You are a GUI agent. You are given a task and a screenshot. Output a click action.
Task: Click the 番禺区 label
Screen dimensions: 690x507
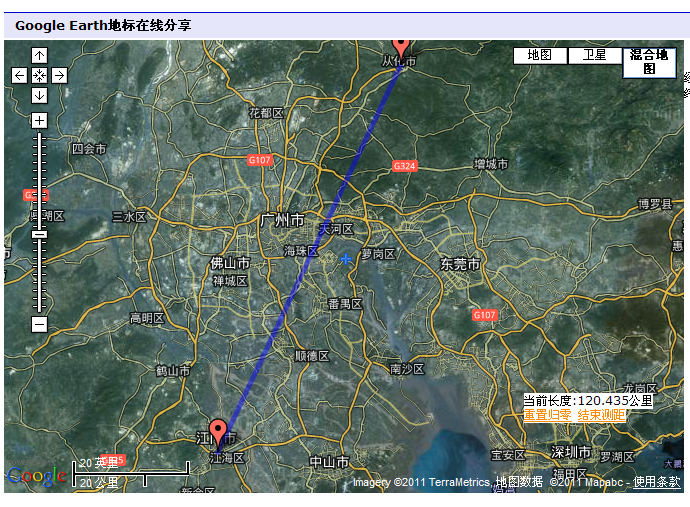345,304
